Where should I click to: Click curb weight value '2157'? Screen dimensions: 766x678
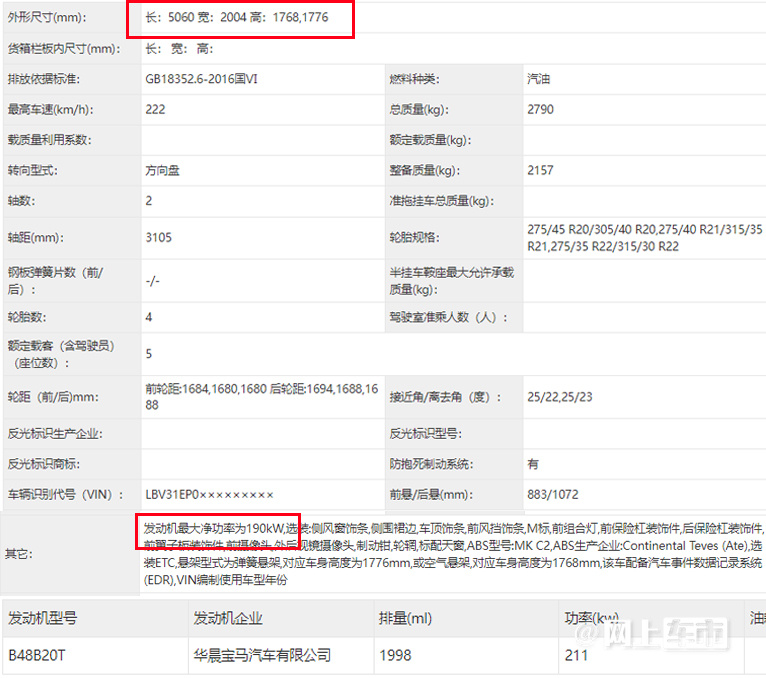point(540,170)
